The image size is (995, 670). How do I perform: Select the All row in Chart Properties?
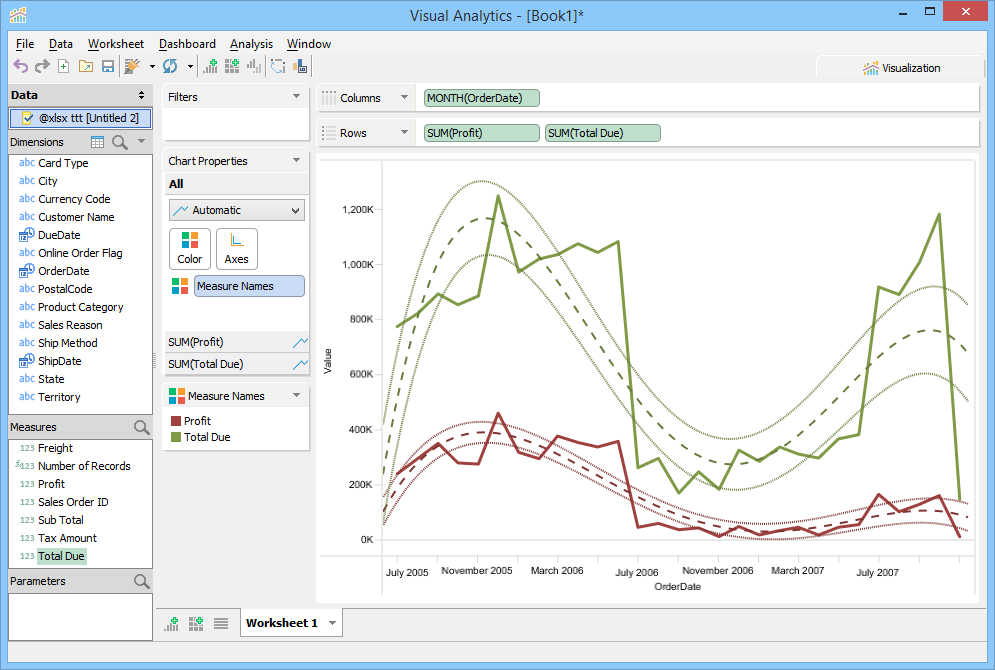[237, 184]
